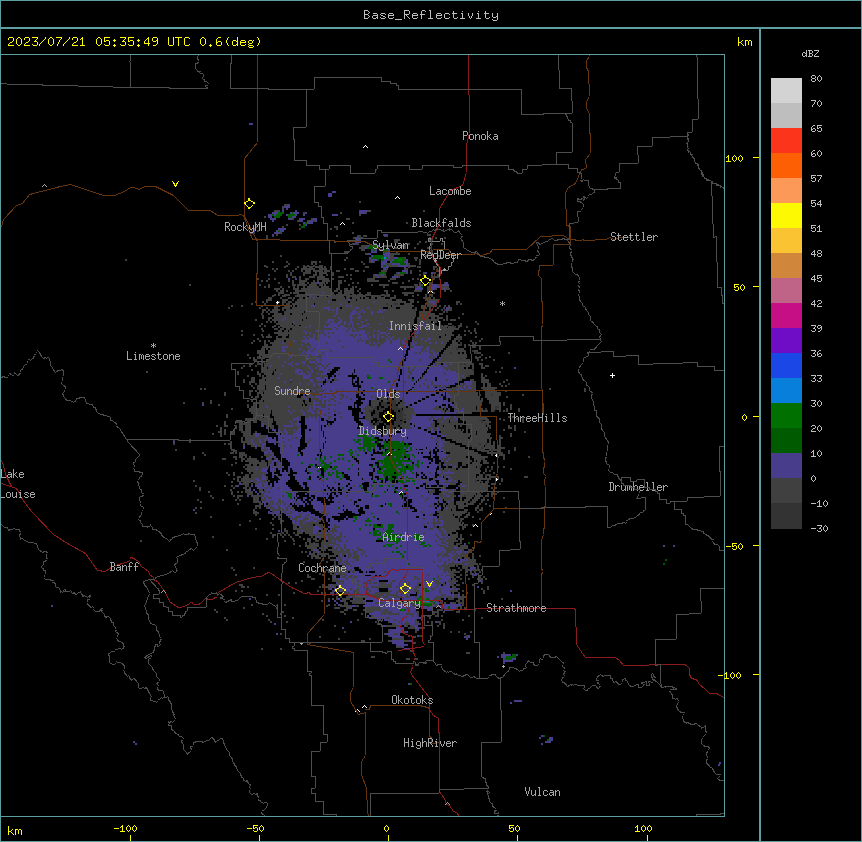
Task: Click the dBZ legend heading
Action: point(810,53)
